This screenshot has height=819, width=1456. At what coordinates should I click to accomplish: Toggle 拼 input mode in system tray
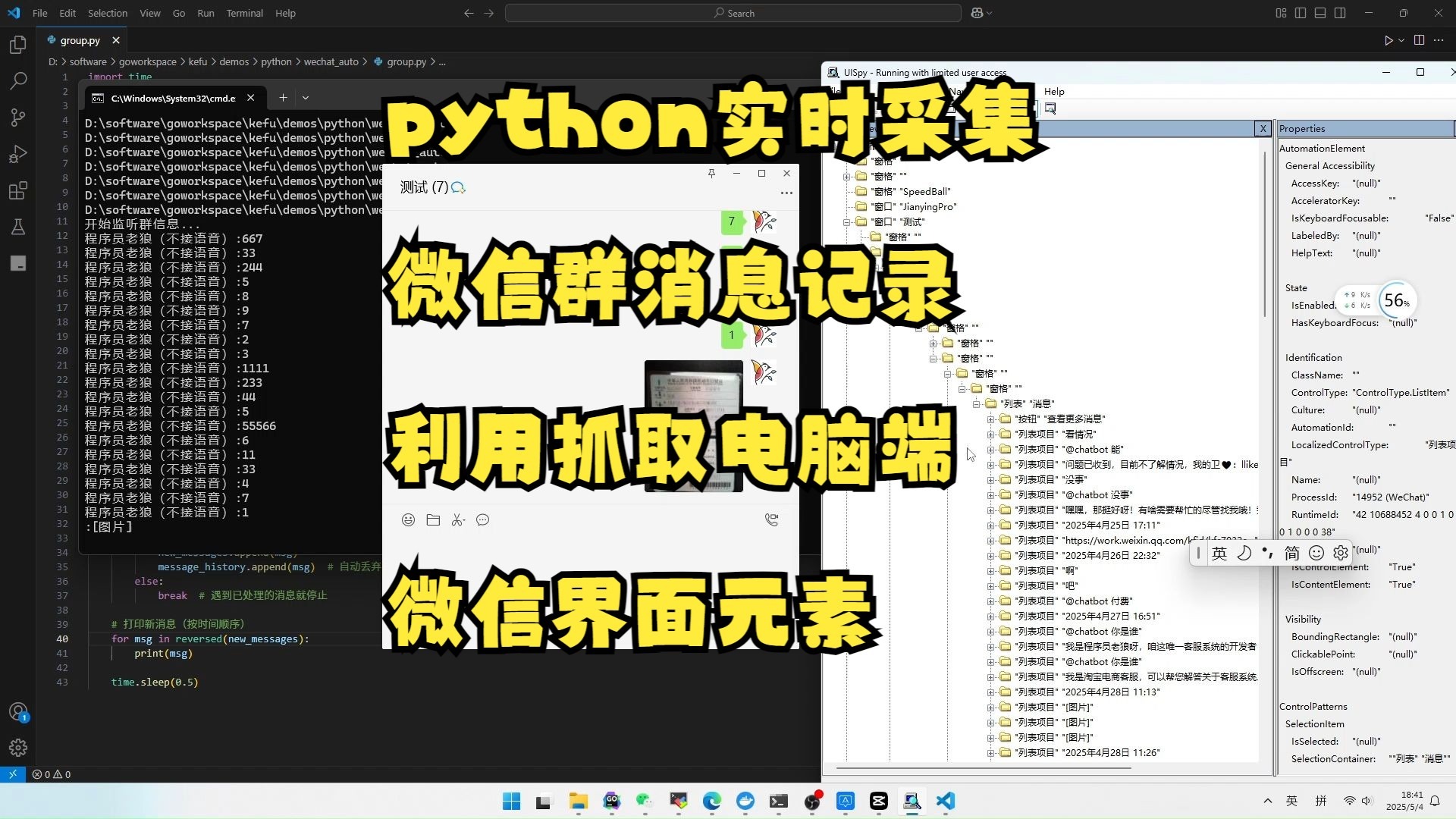point(1321,801)
